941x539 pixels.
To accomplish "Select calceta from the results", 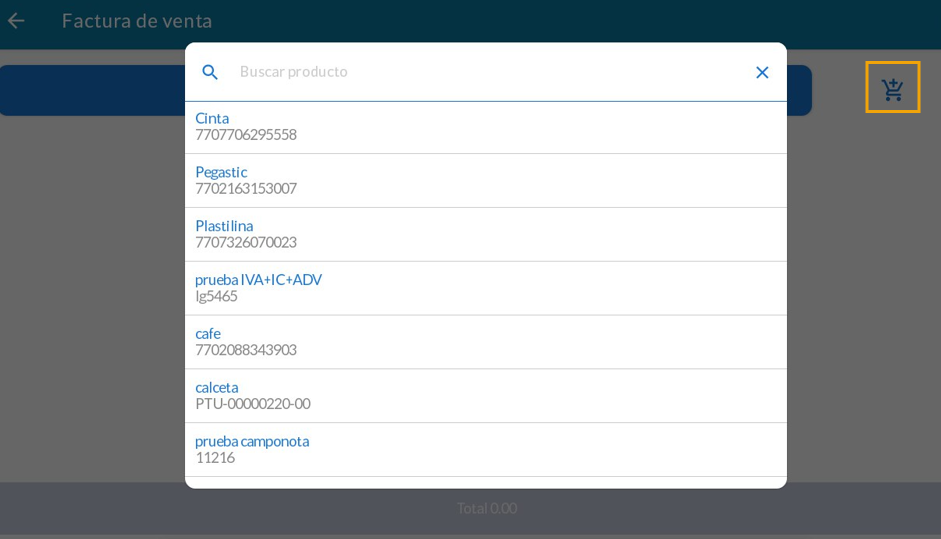I will (217, 388).
